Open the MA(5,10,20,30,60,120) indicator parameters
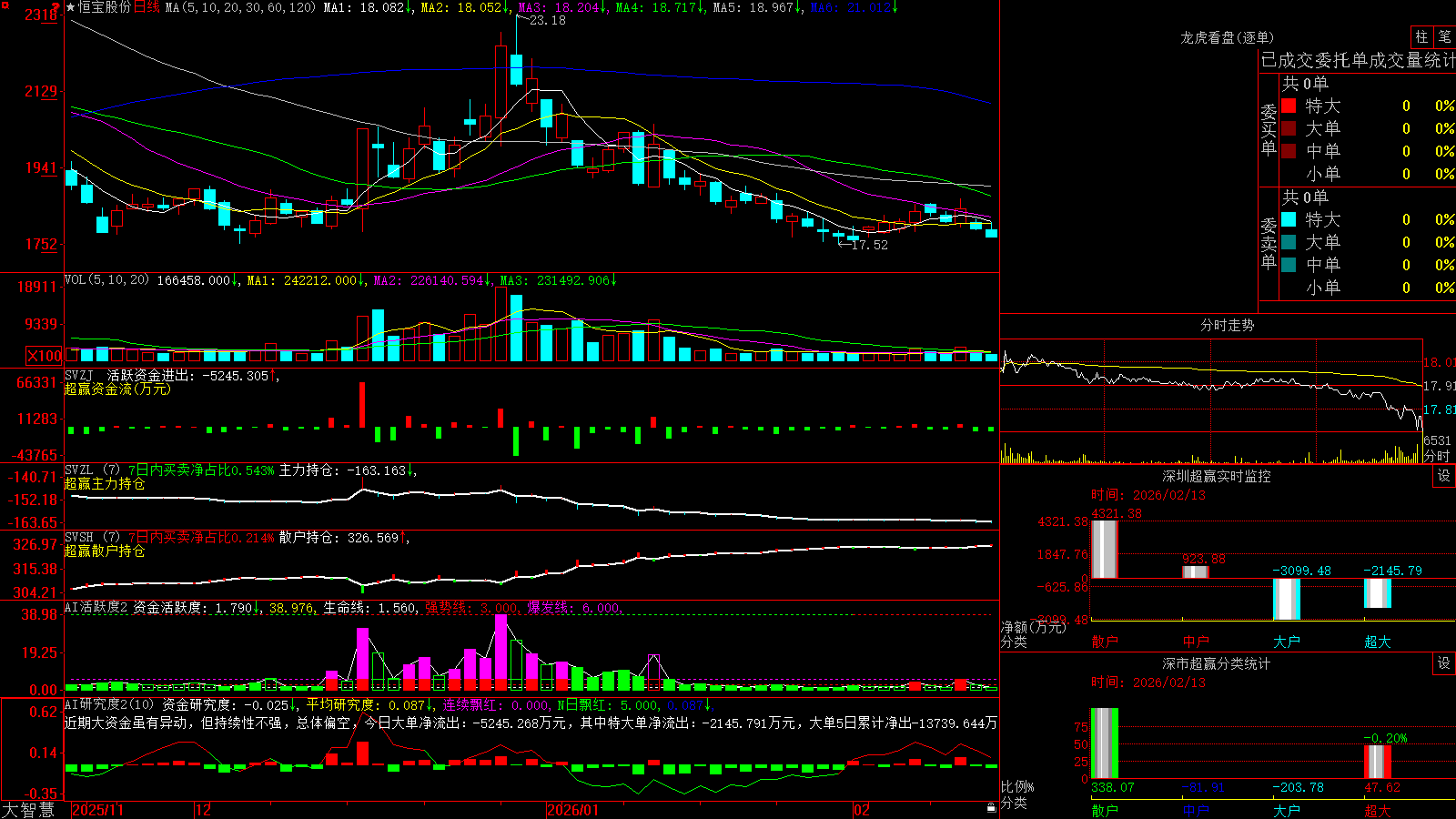The width and height of the screenshot is (1456, 819). coord(241,7)
